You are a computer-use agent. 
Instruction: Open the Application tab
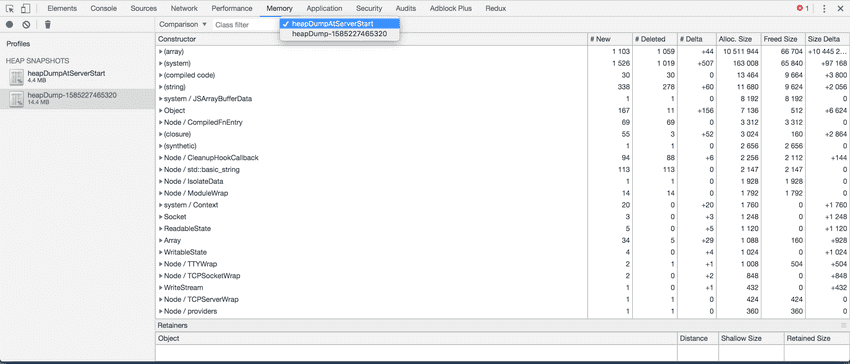(x=324, y=9)
